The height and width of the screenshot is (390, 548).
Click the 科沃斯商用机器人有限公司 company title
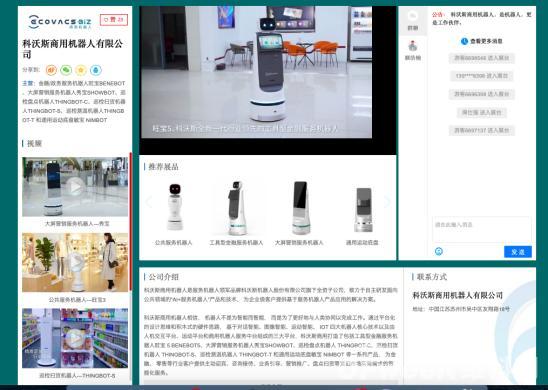(x=73, y=49)
